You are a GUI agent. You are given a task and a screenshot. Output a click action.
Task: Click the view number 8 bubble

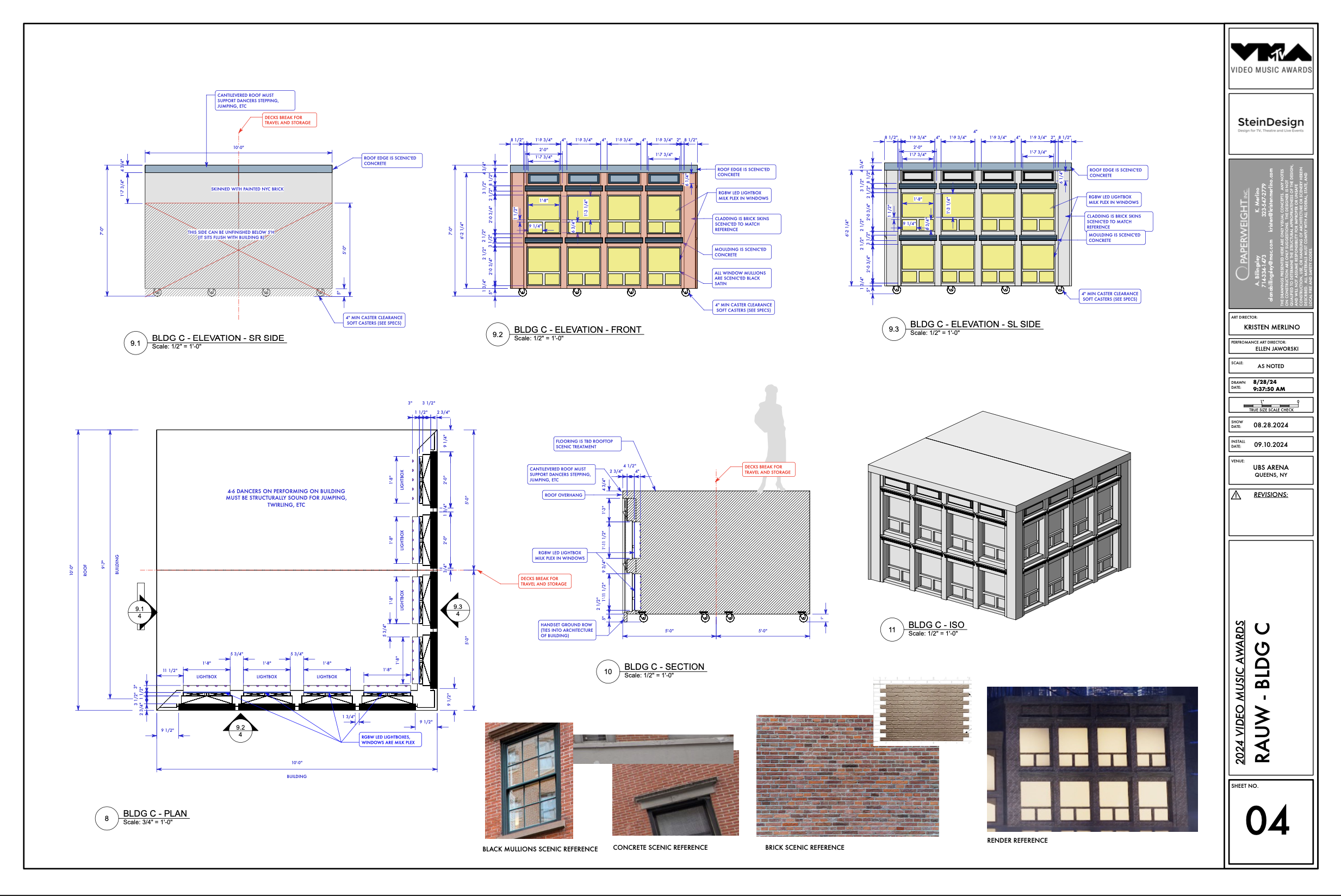[x=106, y=818]
